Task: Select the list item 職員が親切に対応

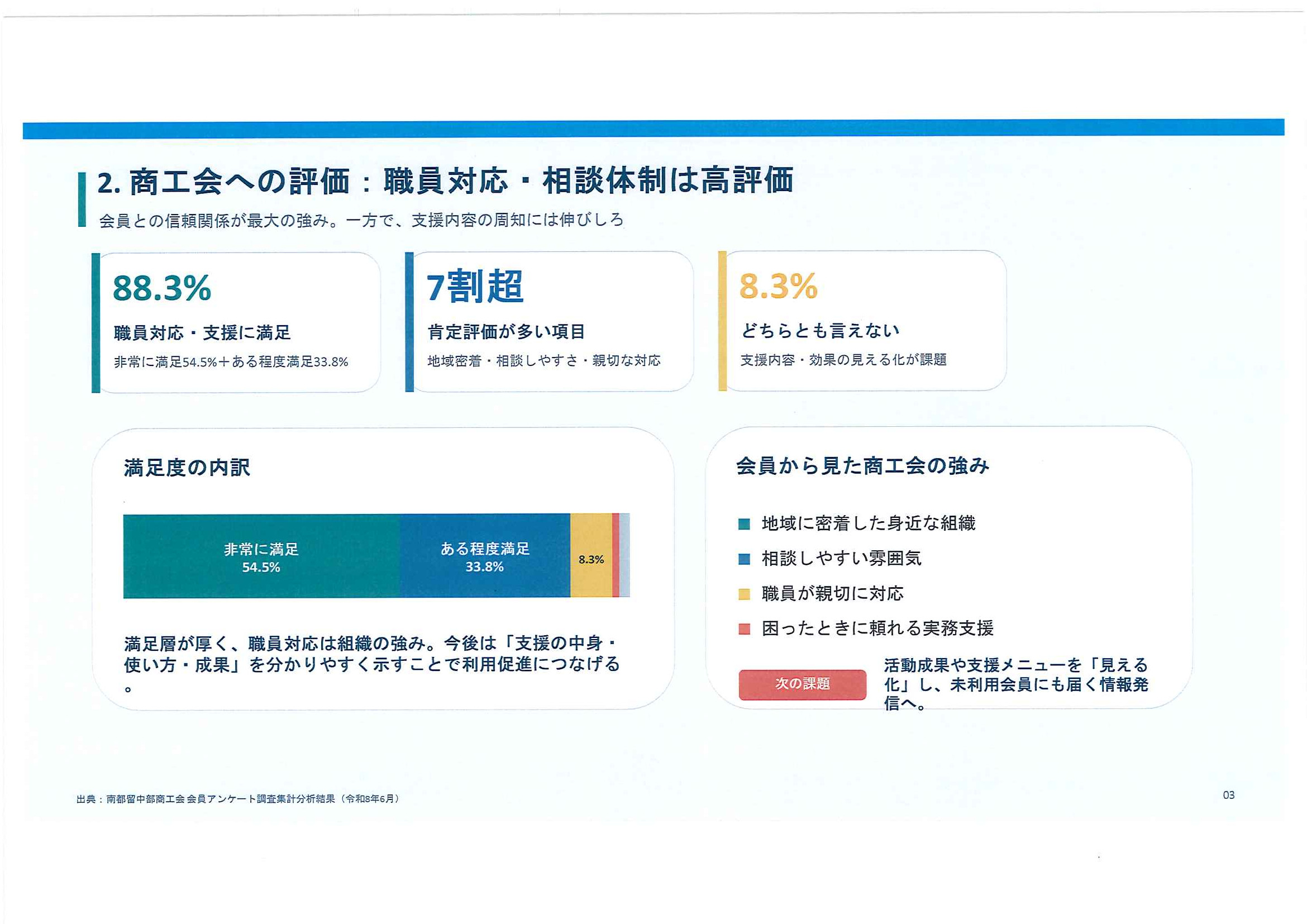Action: [x=832, y=594]
